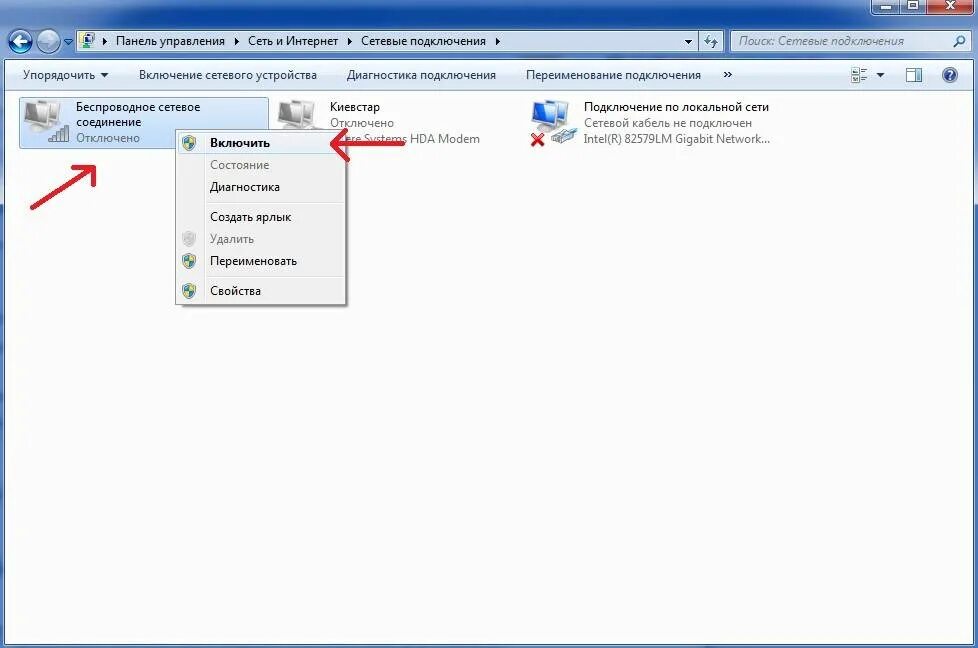
Task: Click Intel(R) 82579LM Gigabit Network text
Action: tap(676, 139)
